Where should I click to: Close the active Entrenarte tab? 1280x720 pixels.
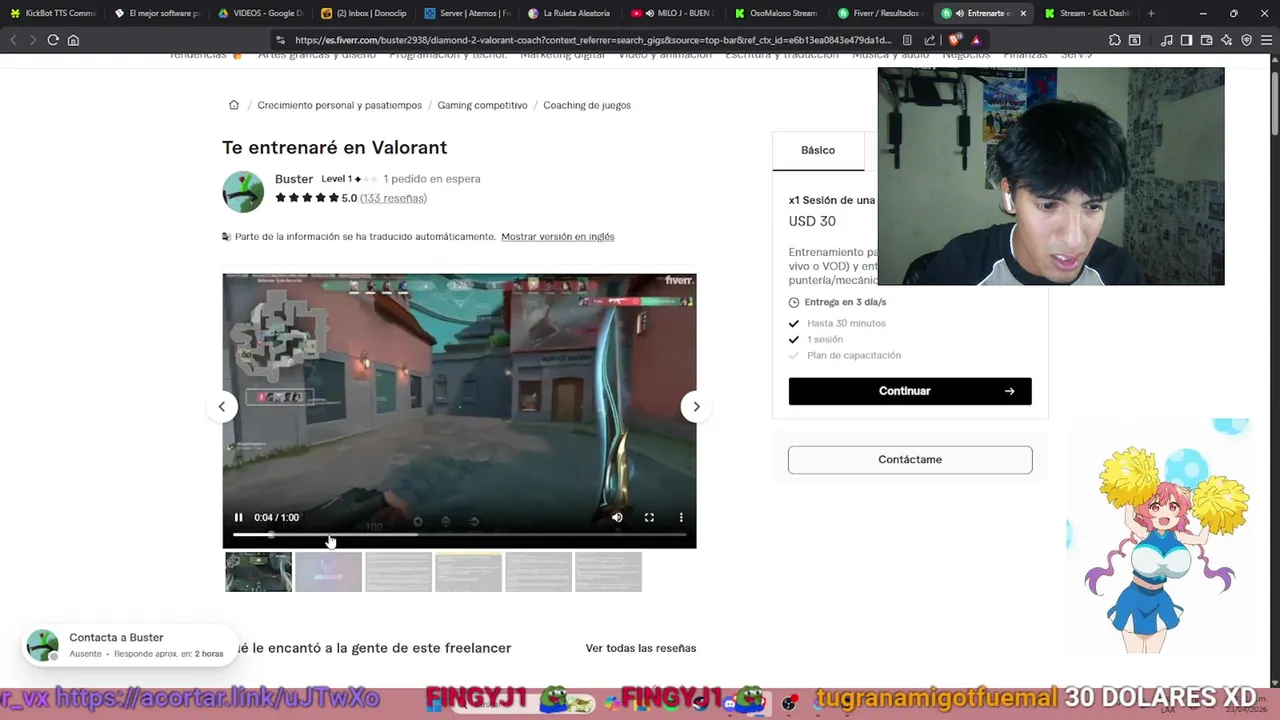(1023, 13)
